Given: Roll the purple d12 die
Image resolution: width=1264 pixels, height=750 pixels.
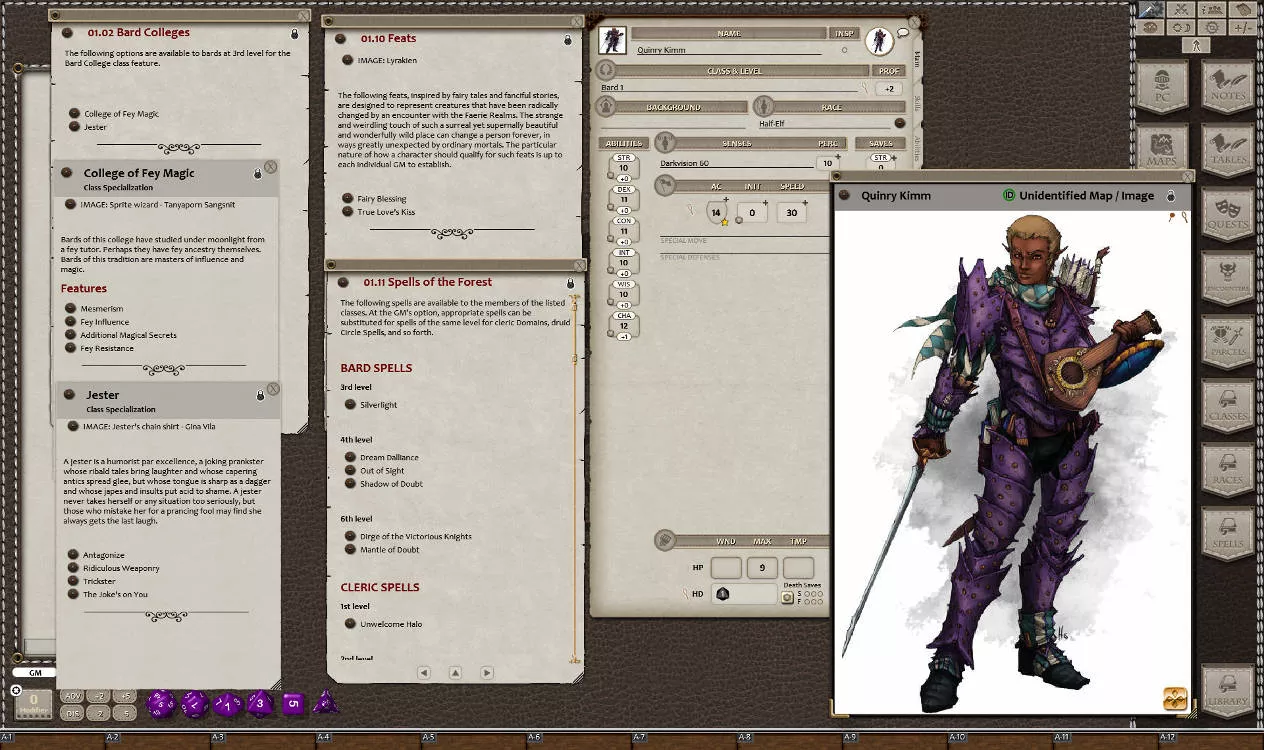Looking at the screenshot, I should [x=194, y=704].
